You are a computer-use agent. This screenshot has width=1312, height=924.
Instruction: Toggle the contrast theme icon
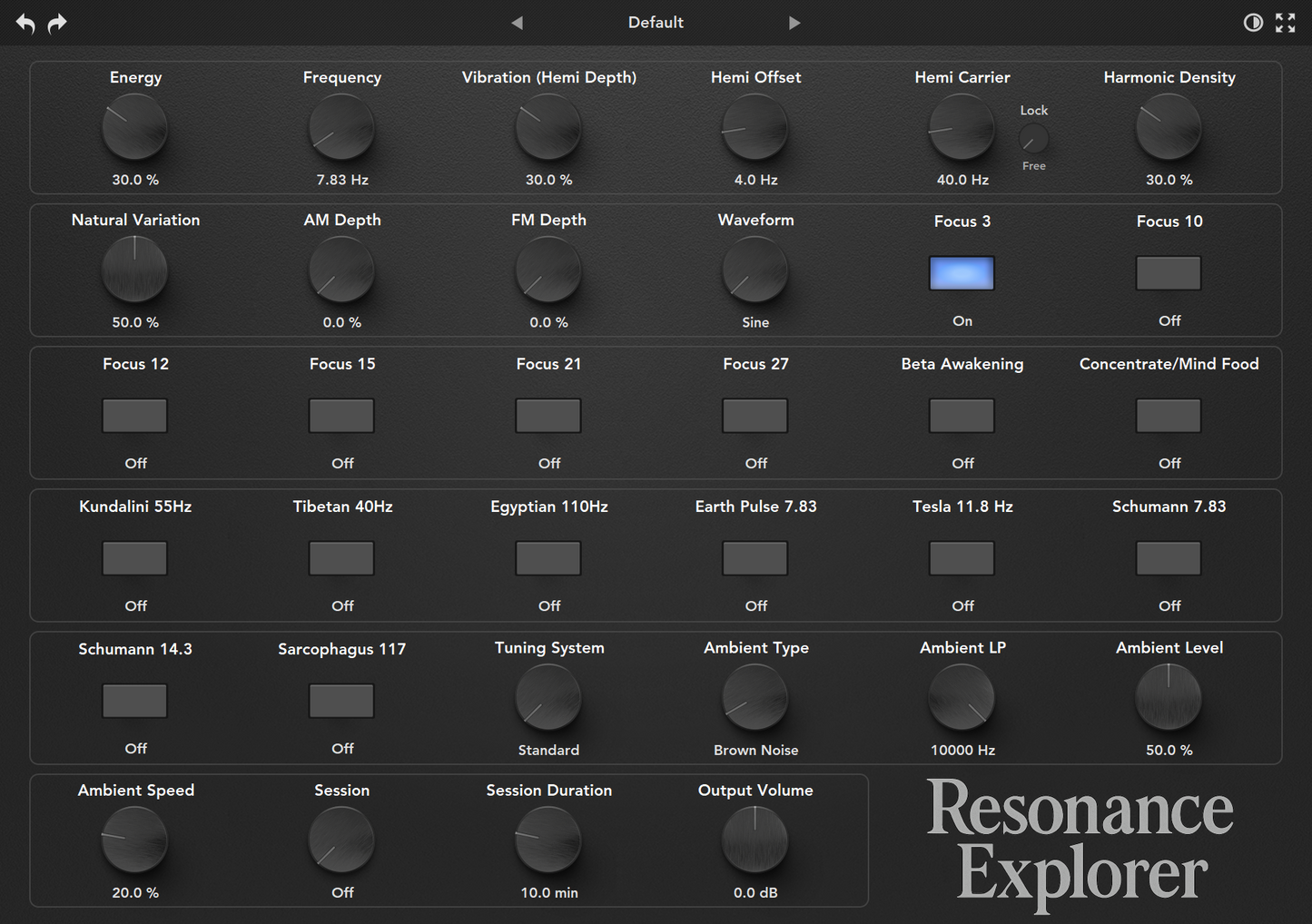click(x=1253, y=23)
